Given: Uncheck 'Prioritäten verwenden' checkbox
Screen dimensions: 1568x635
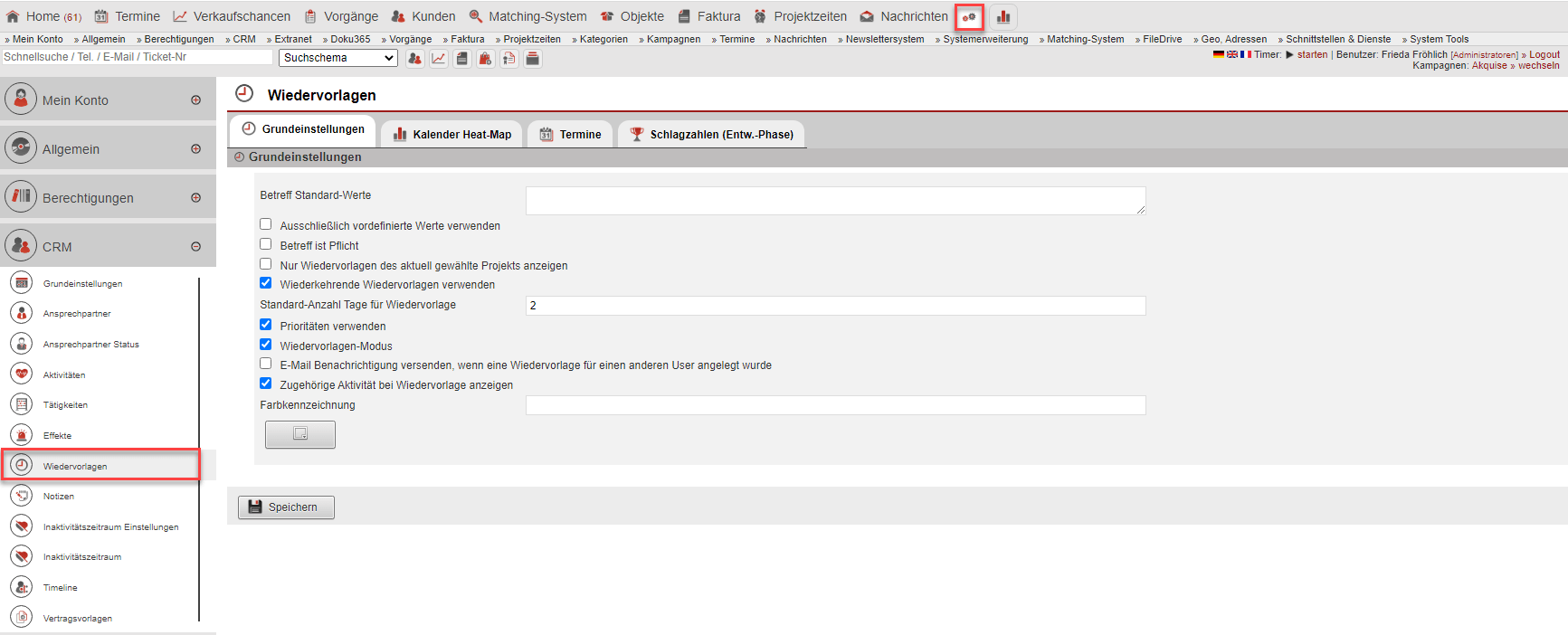Looking at the screenshot, I should (266, 325).
